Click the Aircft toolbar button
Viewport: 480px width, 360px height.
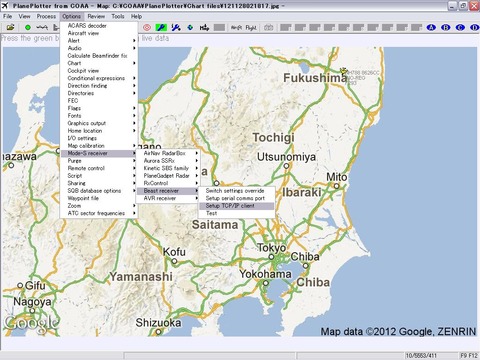coord(236,28)
